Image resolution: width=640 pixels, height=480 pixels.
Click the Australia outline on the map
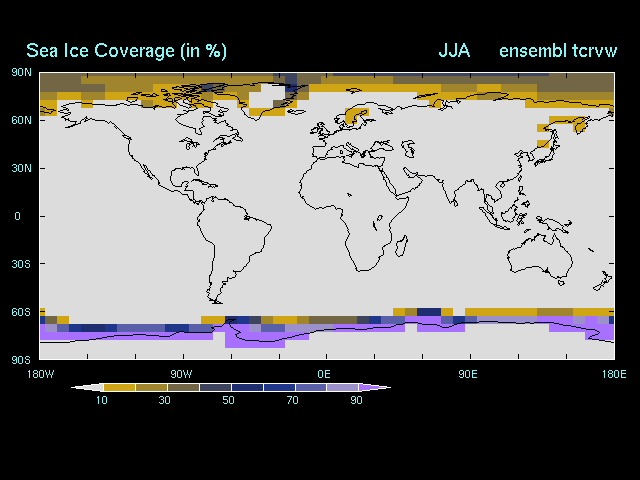[540, 257]
